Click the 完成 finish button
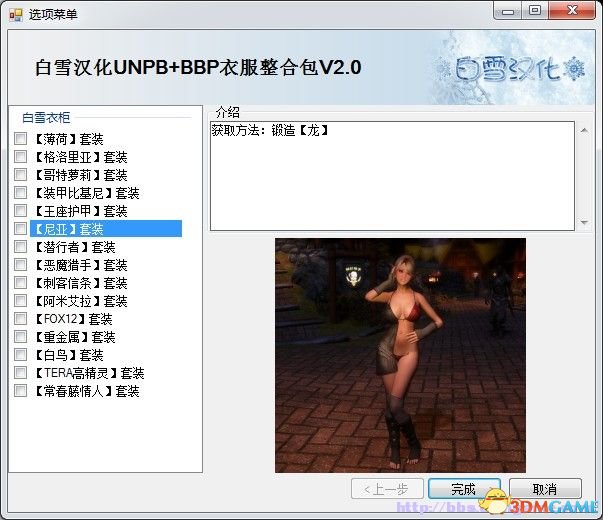 tap(464, 489)
